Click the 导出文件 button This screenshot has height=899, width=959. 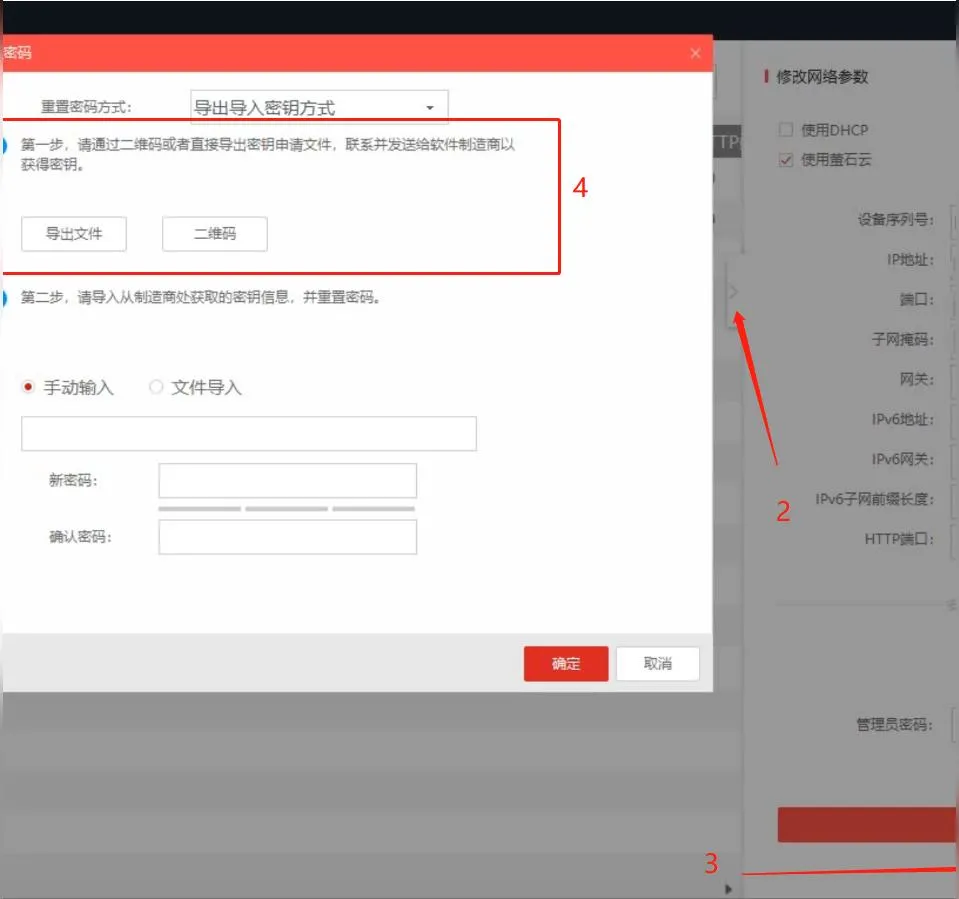pos(74,234)
